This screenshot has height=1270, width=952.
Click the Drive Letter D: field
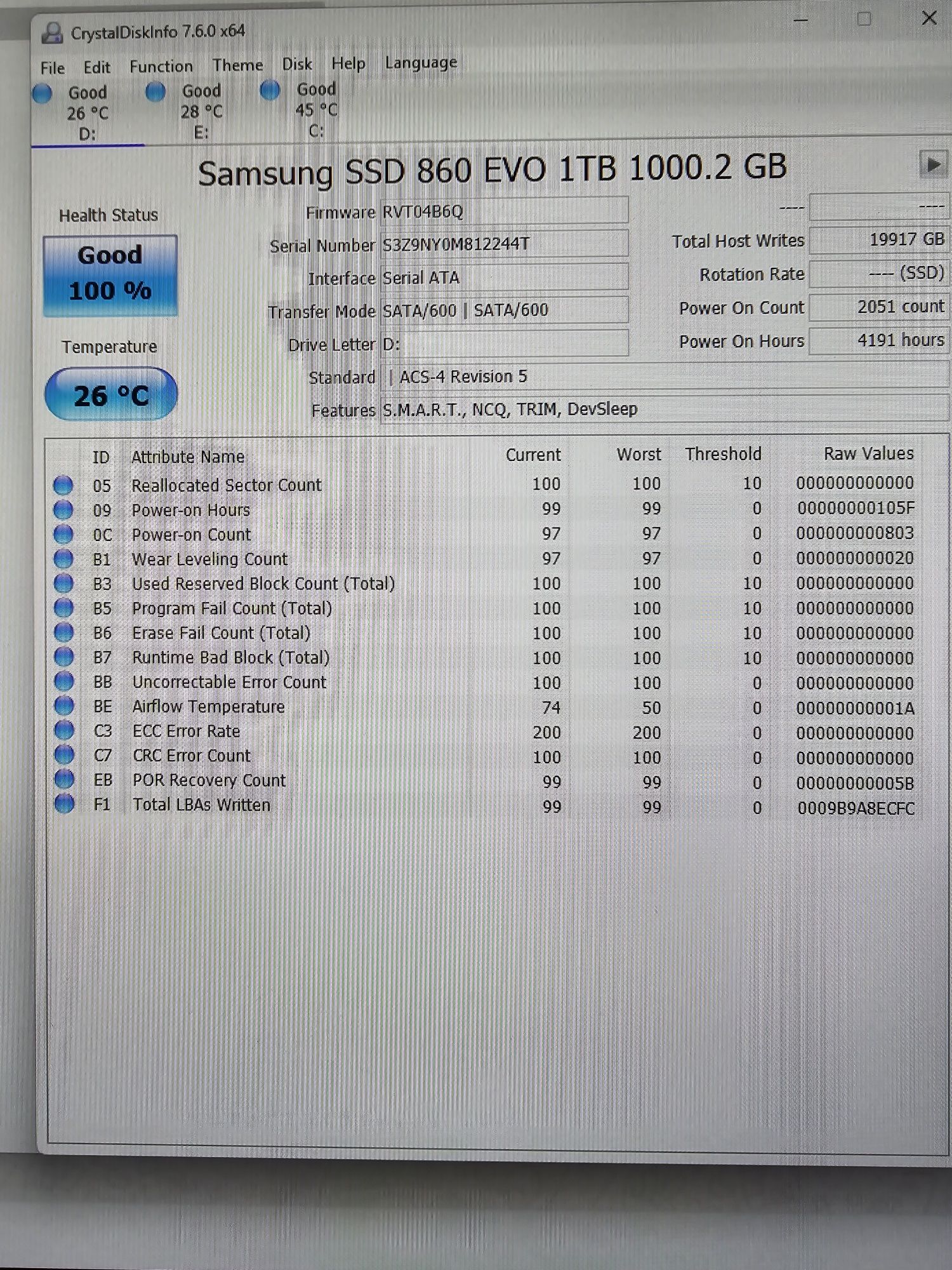tap(504, 344)
